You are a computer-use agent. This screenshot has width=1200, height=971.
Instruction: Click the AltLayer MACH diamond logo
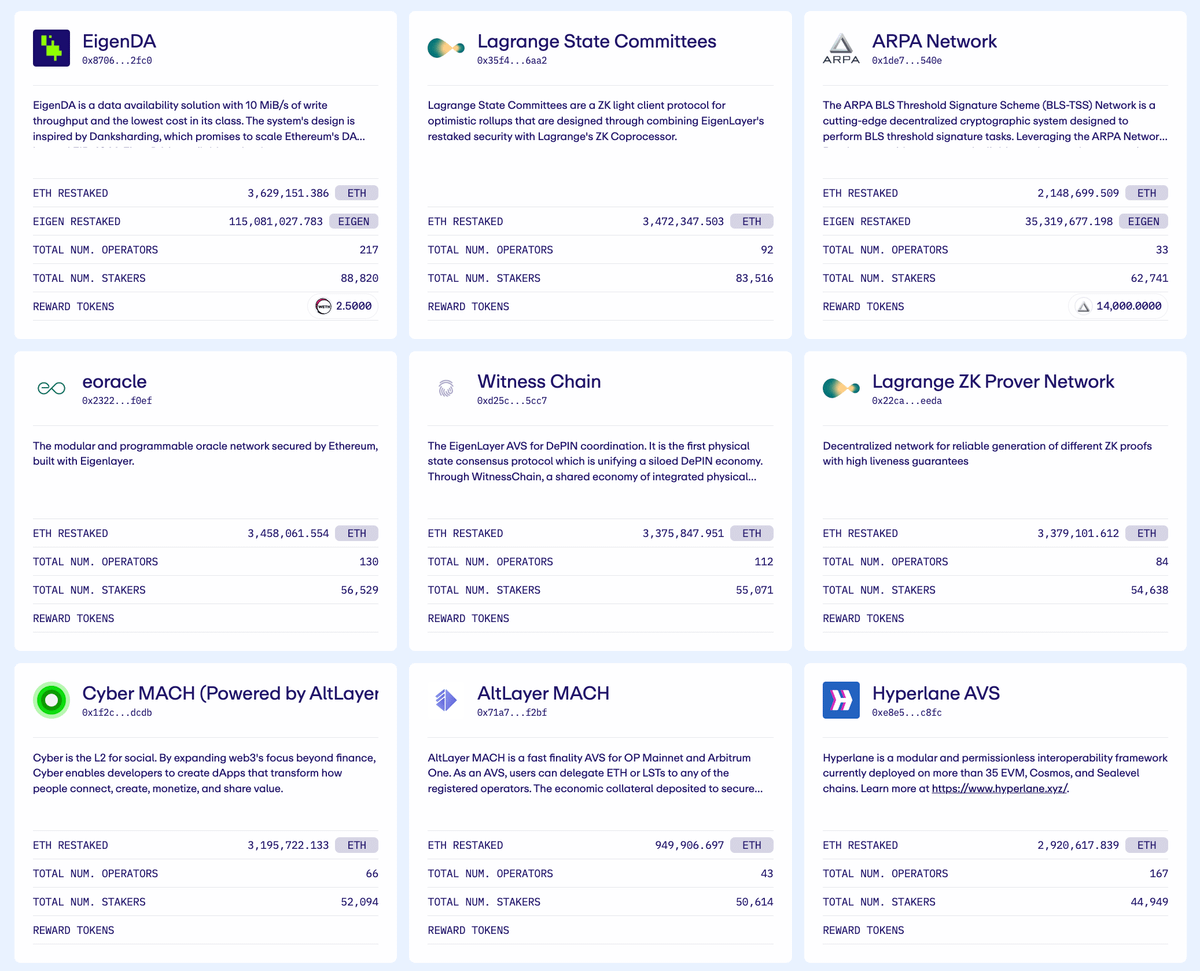pyautogui.click(x=446, y=700)
